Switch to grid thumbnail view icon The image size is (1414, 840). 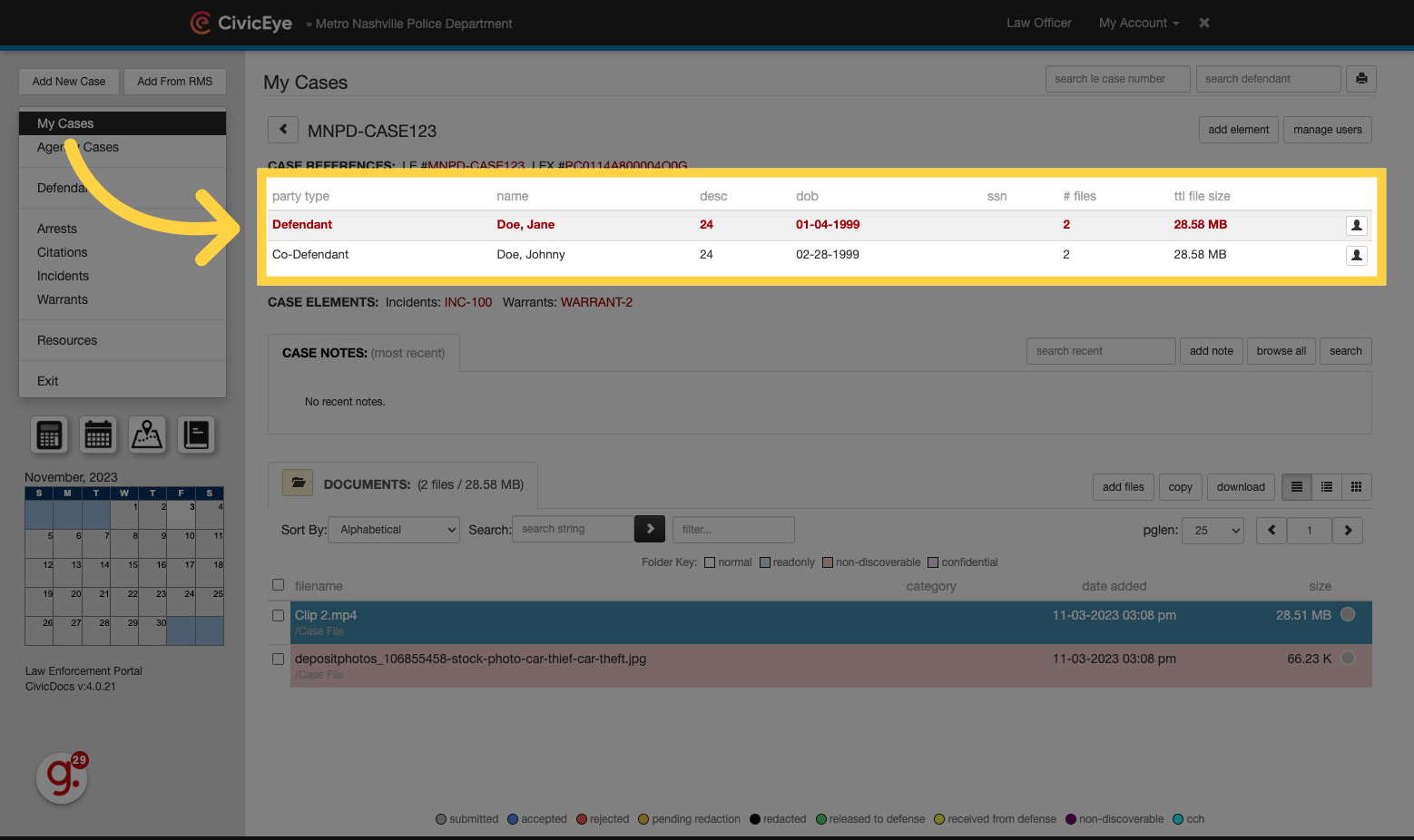pos(1357,487)
